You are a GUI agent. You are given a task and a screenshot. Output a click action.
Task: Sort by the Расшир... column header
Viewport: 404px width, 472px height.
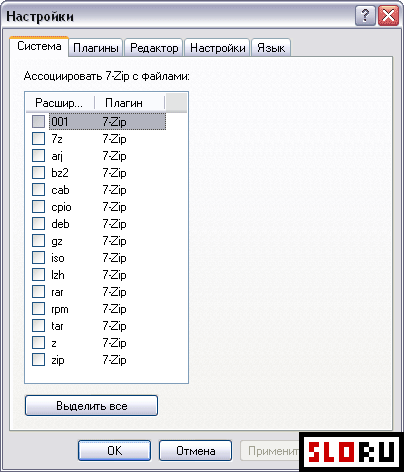coord(60,103)
